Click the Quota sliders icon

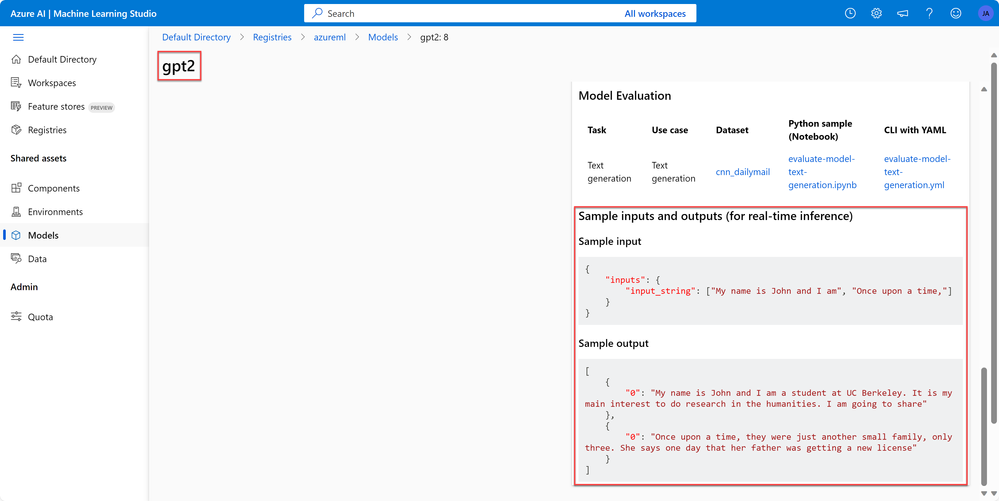(17, 317)
